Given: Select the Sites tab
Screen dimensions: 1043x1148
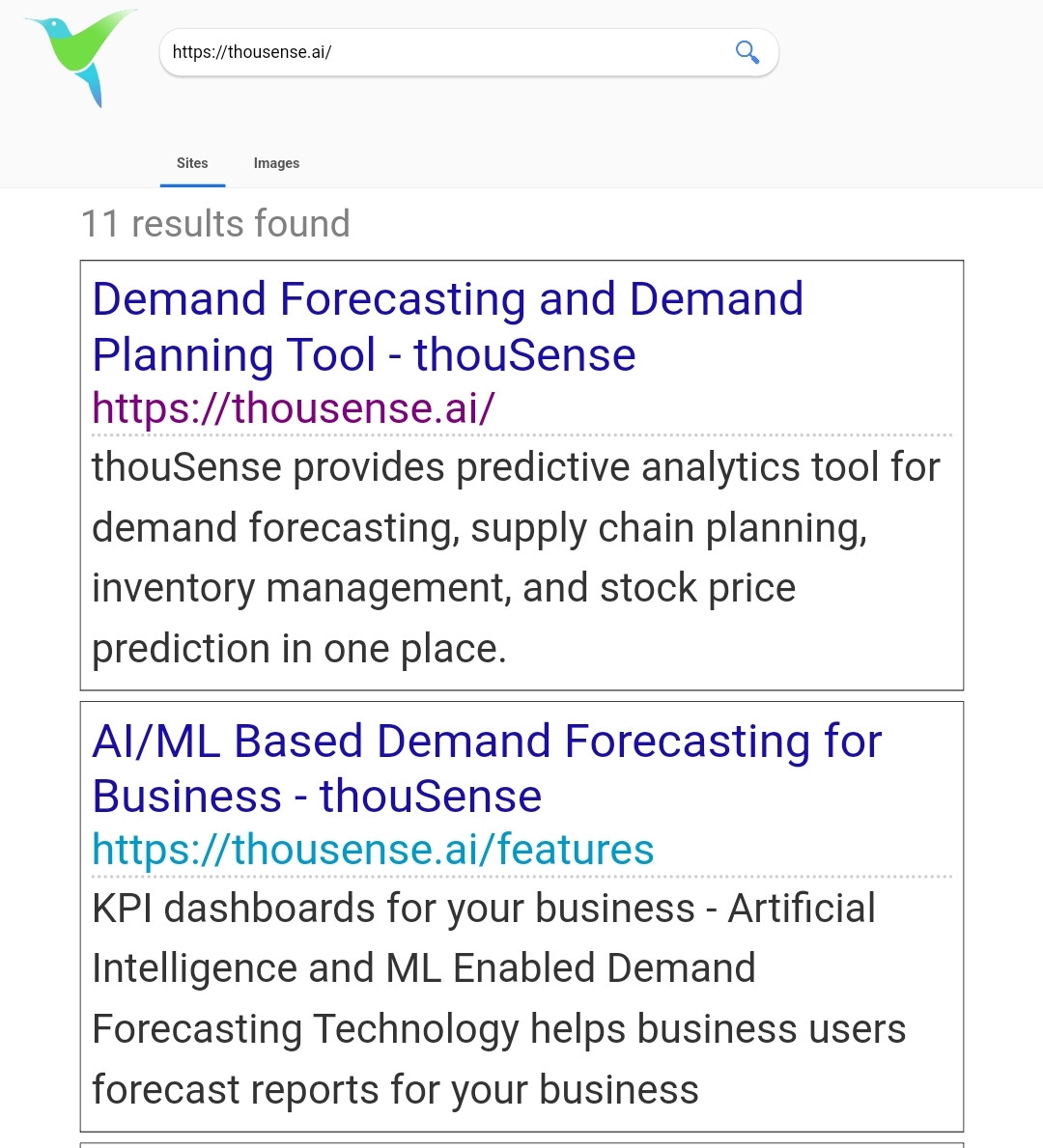Looking at the screenshot, I should (x=192, y=163).
